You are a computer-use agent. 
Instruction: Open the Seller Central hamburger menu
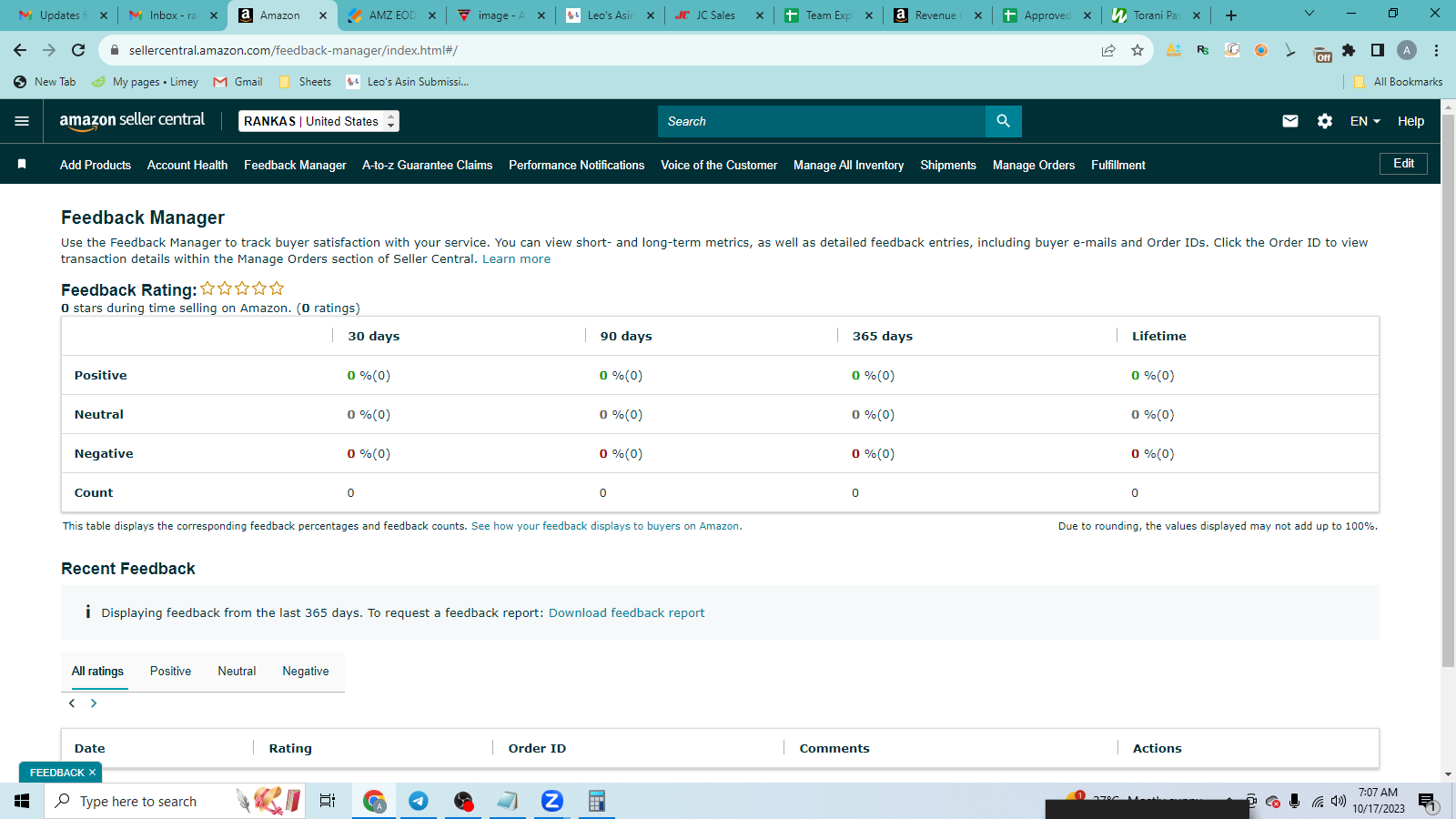coord(22,121)
